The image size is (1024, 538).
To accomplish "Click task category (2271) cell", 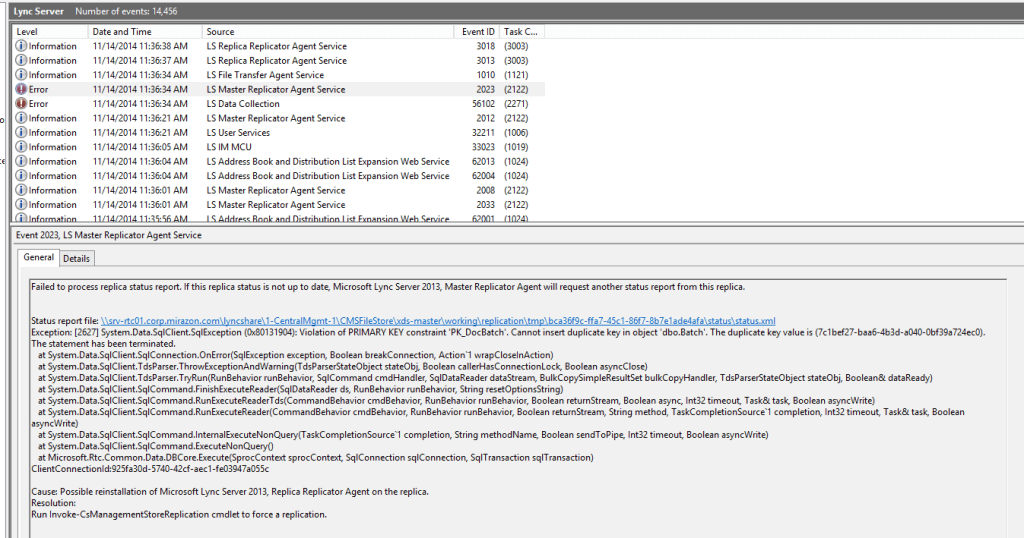I will 516,104.
